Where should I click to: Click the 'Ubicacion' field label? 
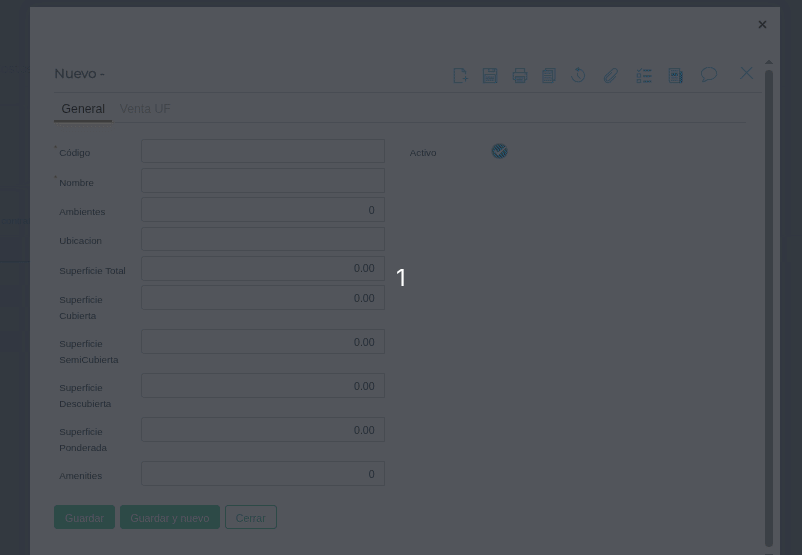pos(80,241)
